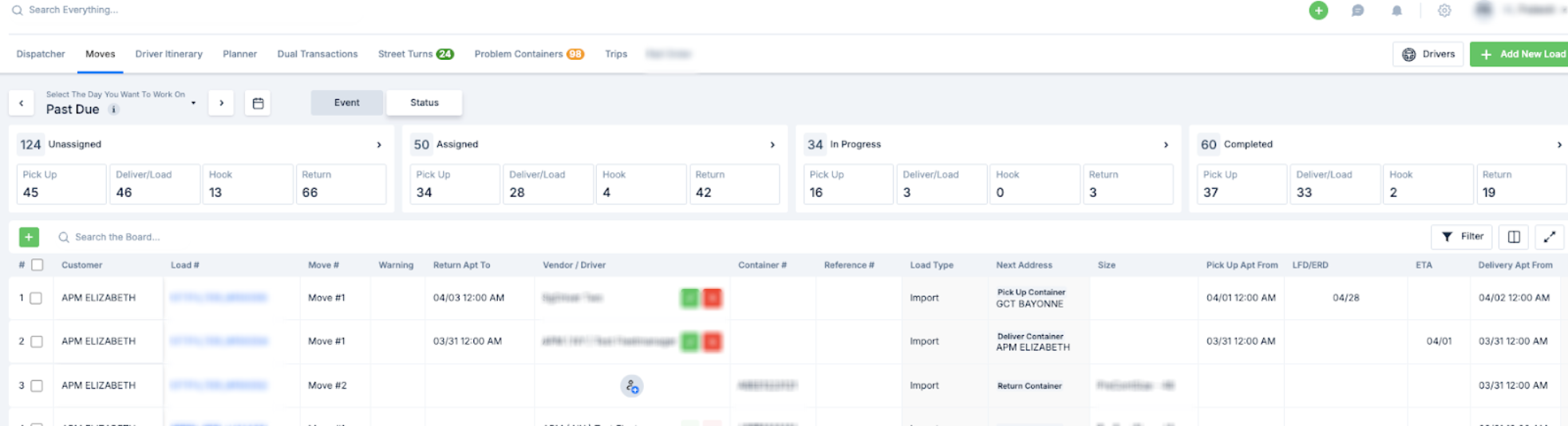Check the row 1 checkbox
The width and height of the screenshot is (1568, 426).
[x=36, y=298]
